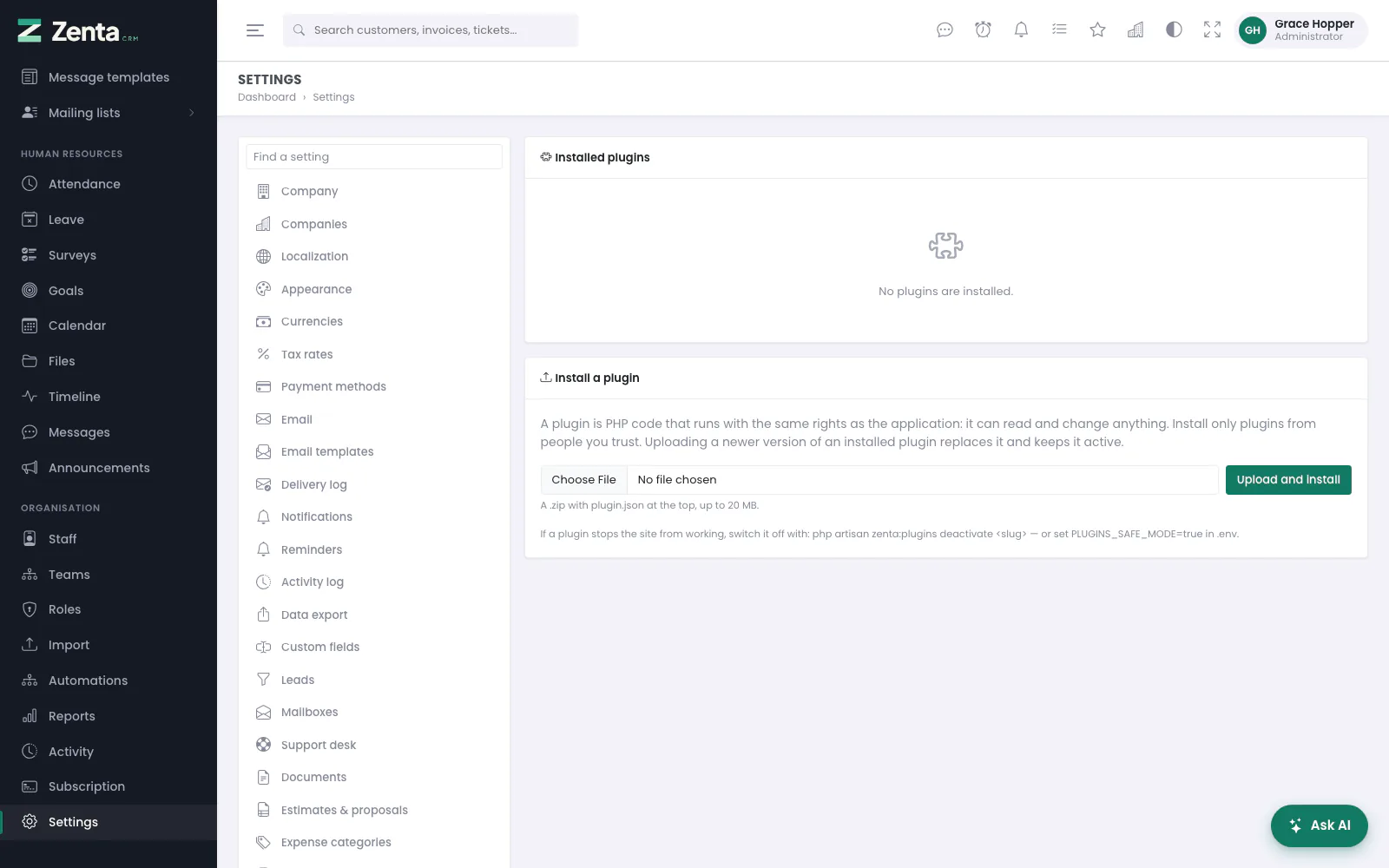Enter fullscreen with the expand arrows icon
Viewport: 1389px width, 868px height.
point(1212,30)
